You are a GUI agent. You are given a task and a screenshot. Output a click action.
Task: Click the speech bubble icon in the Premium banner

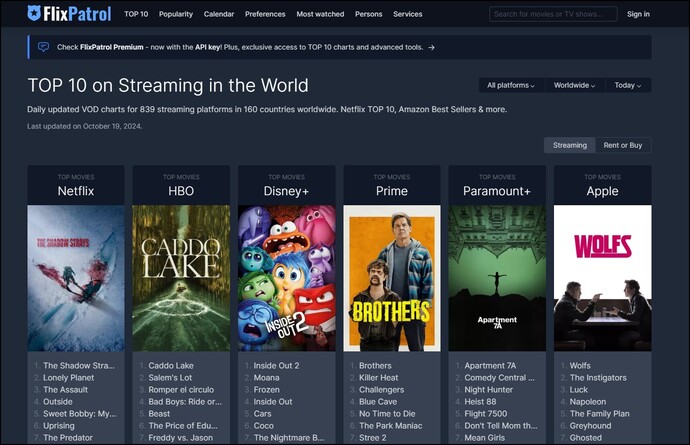(43, 47)
